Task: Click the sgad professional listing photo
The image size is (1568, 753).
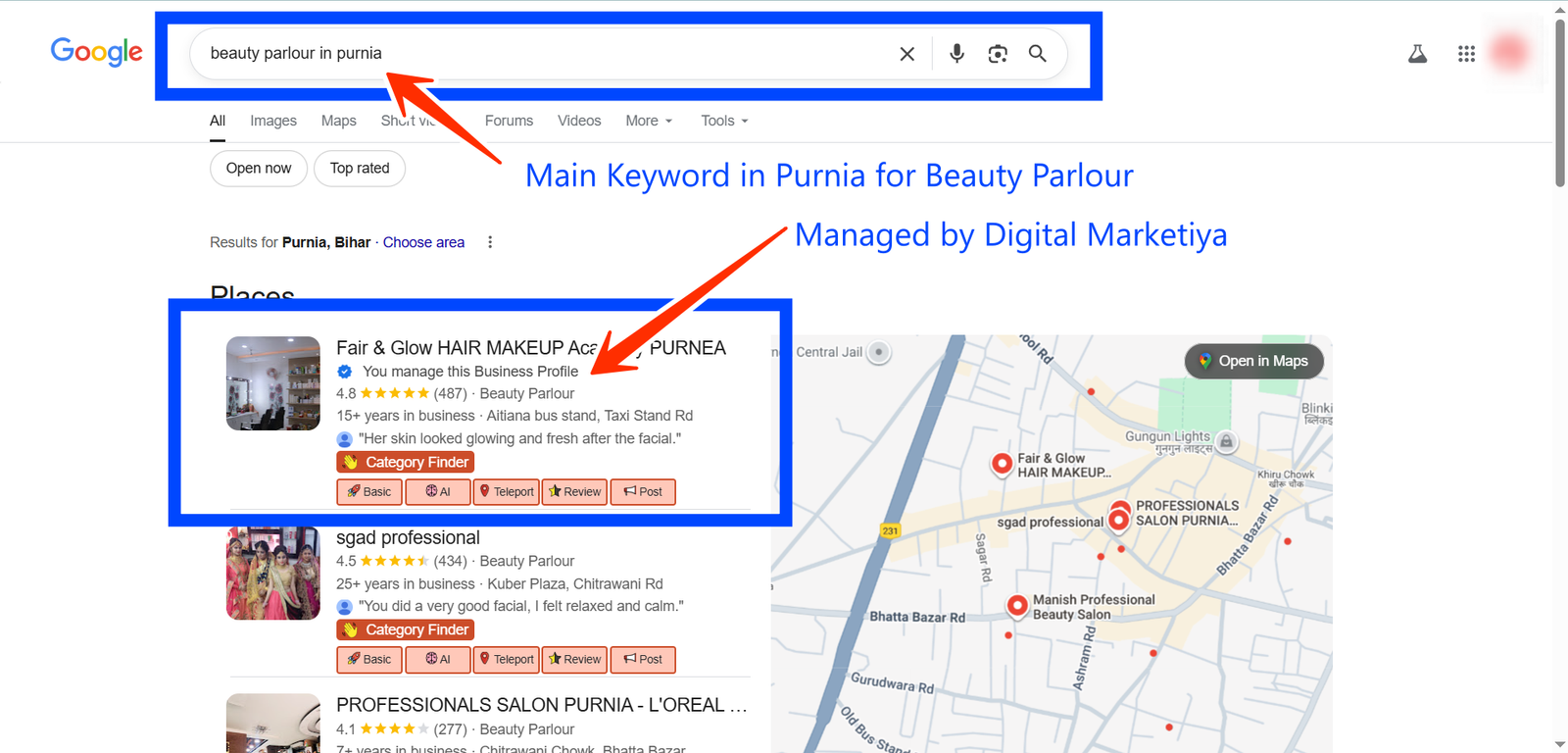Action: click(x=273, y=574)
